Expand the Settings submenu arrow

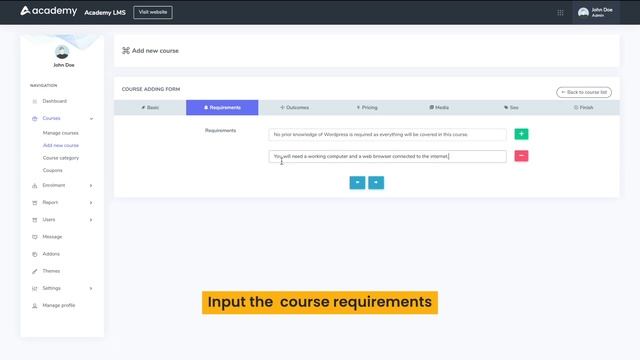pos(91,289)
